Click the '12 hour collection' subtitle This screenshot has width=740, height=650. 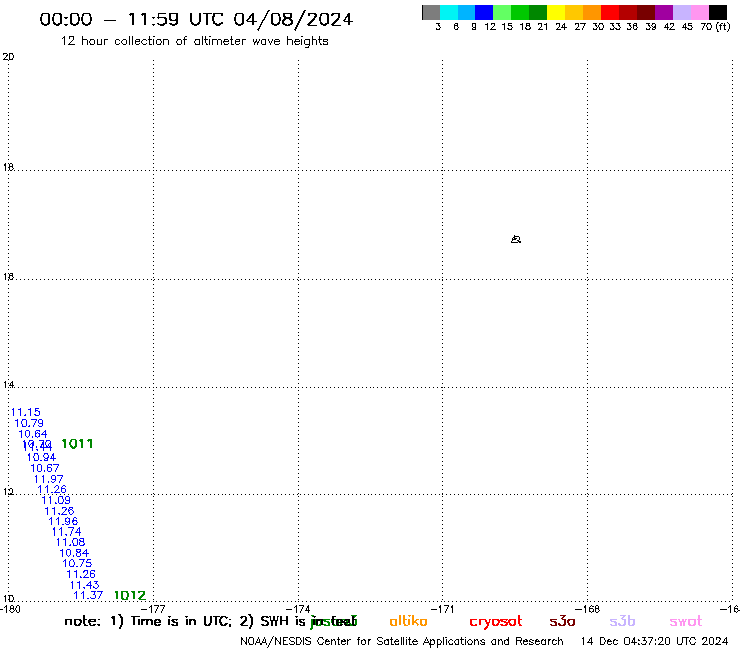pyautogui.click(x=194, y=41)
